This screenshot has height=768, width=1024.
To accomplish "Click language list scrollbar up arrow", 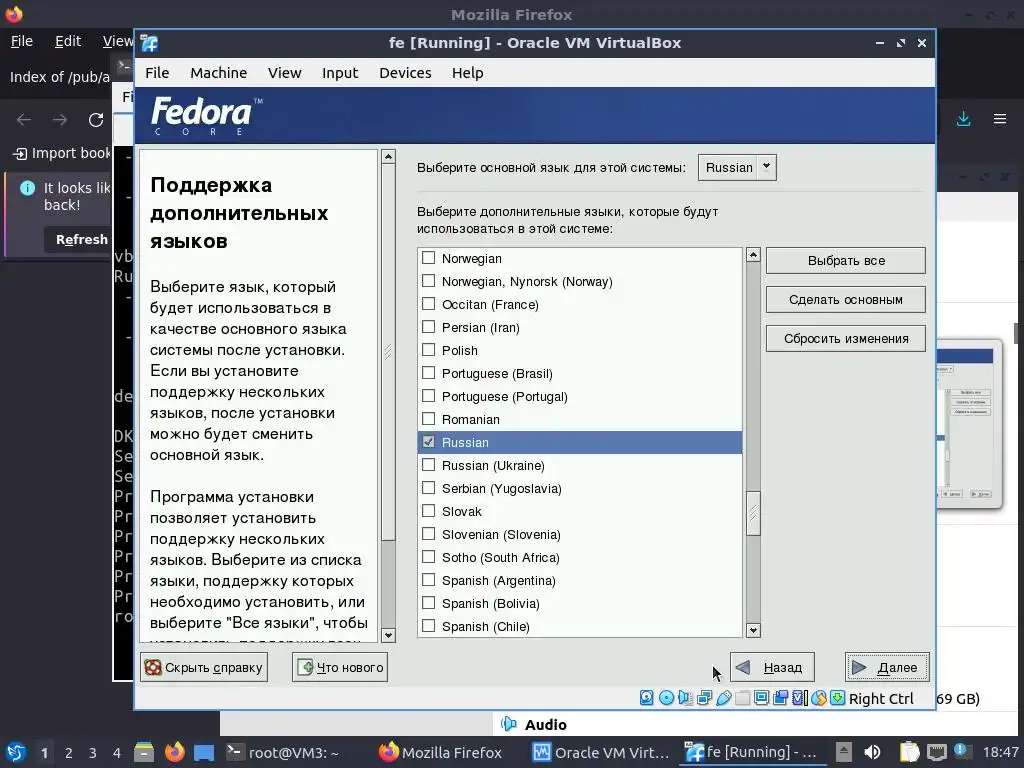I will [753, 255].
